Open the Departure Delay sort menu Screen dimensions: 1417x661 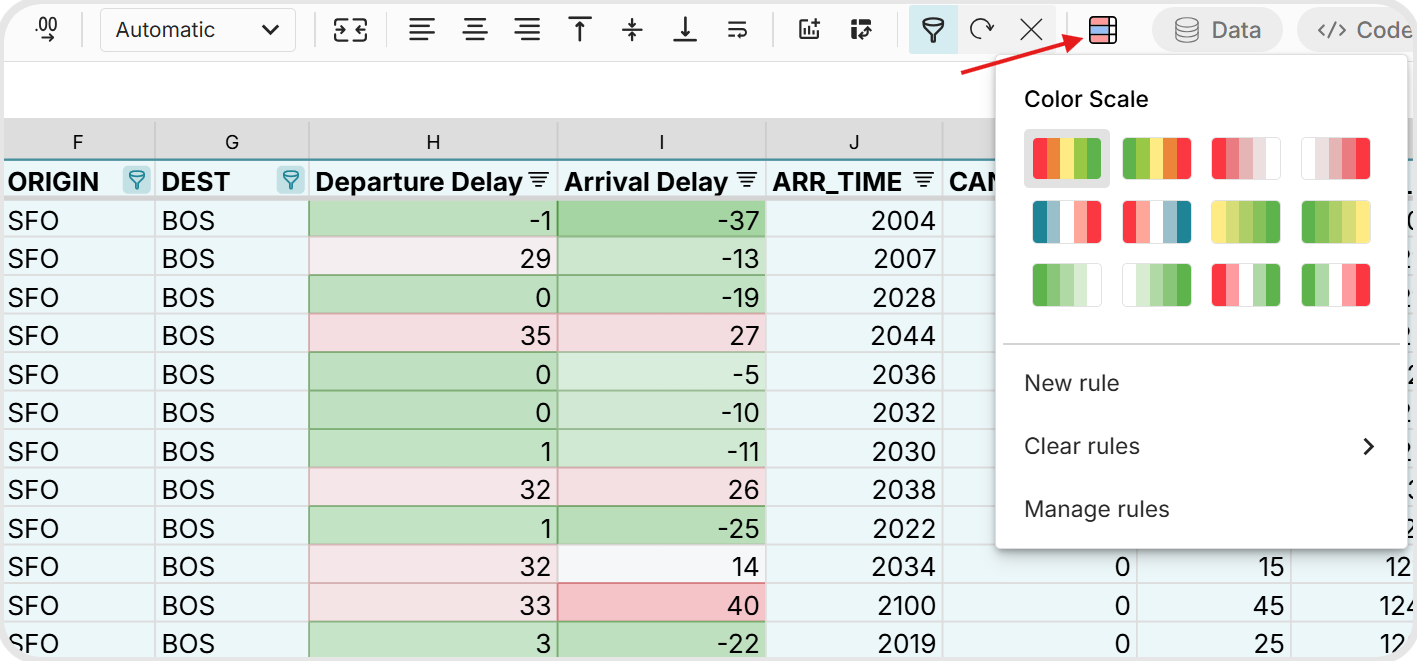point(538,181)
